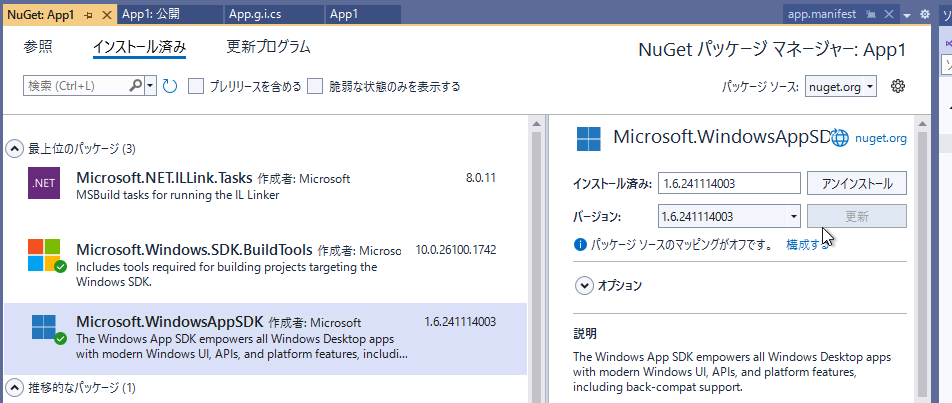The height and width of the screenshot is (403, 952).
Task: Click the アンインストール button
Action: click(x=857, y=183)
